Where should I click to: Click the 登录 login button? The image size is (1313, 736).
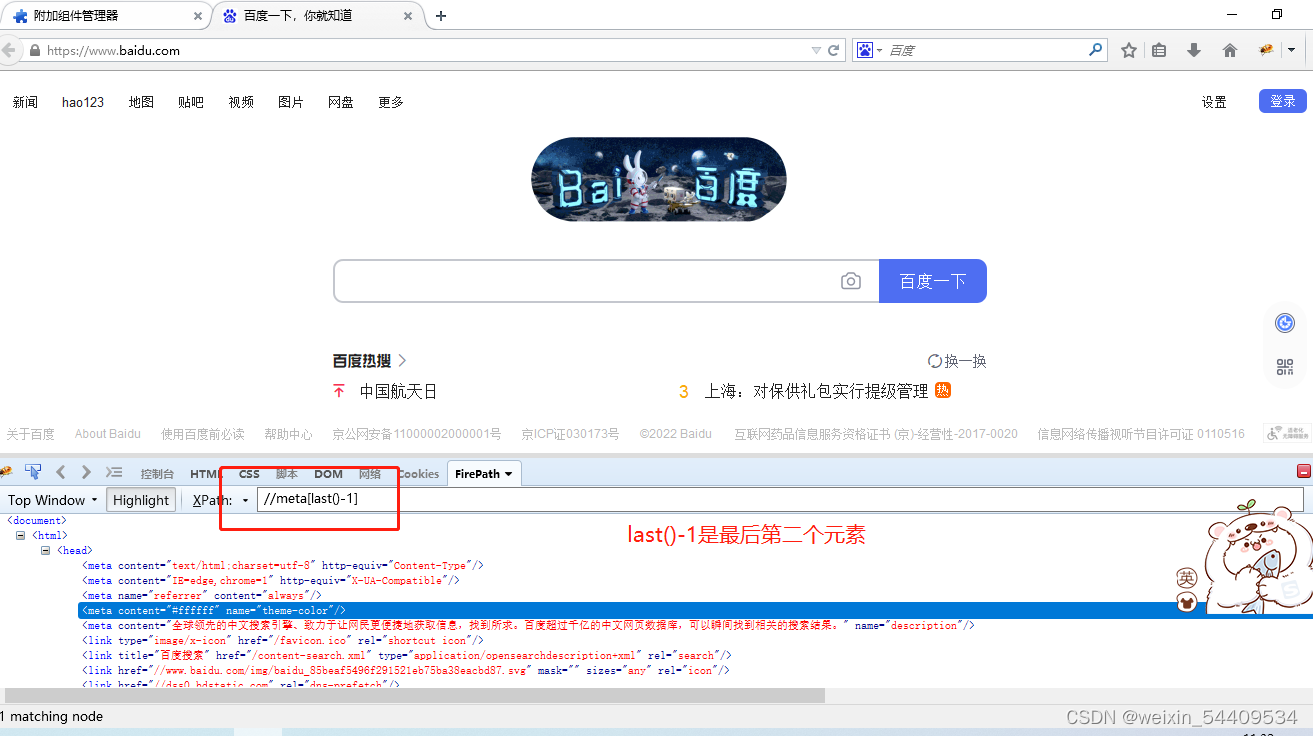[x=1283, y=101]
